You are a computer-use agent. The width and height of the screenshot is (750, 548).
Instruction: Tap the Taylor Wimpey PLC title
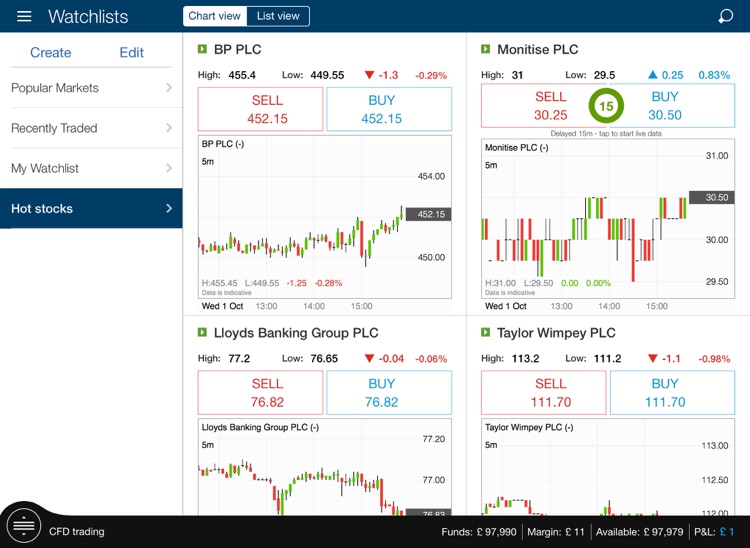click(x=556, y=333)
